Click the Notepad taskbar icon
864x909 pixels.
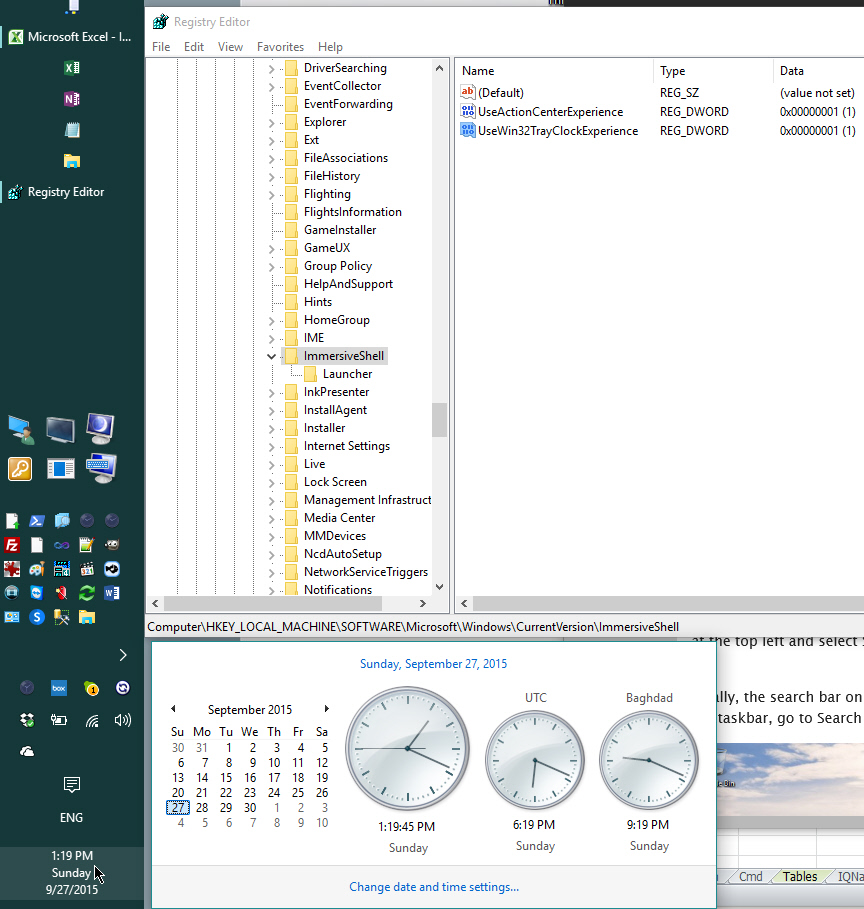71,130
